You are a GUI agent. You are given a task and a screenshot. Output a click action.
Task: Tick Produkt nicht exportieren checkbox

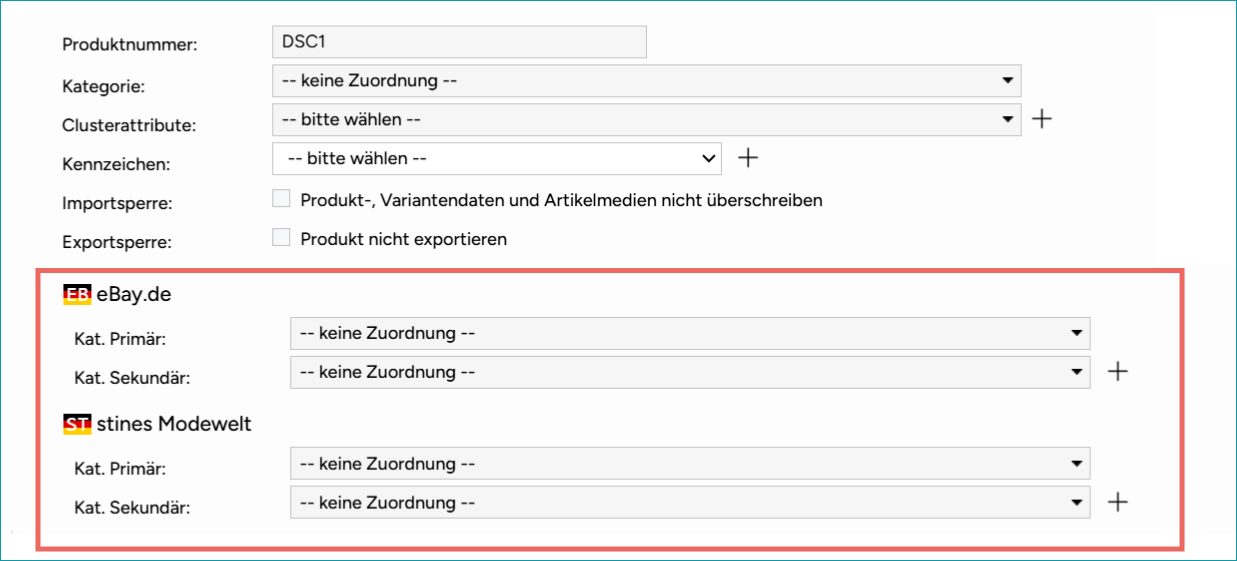(x=281, y=238)
